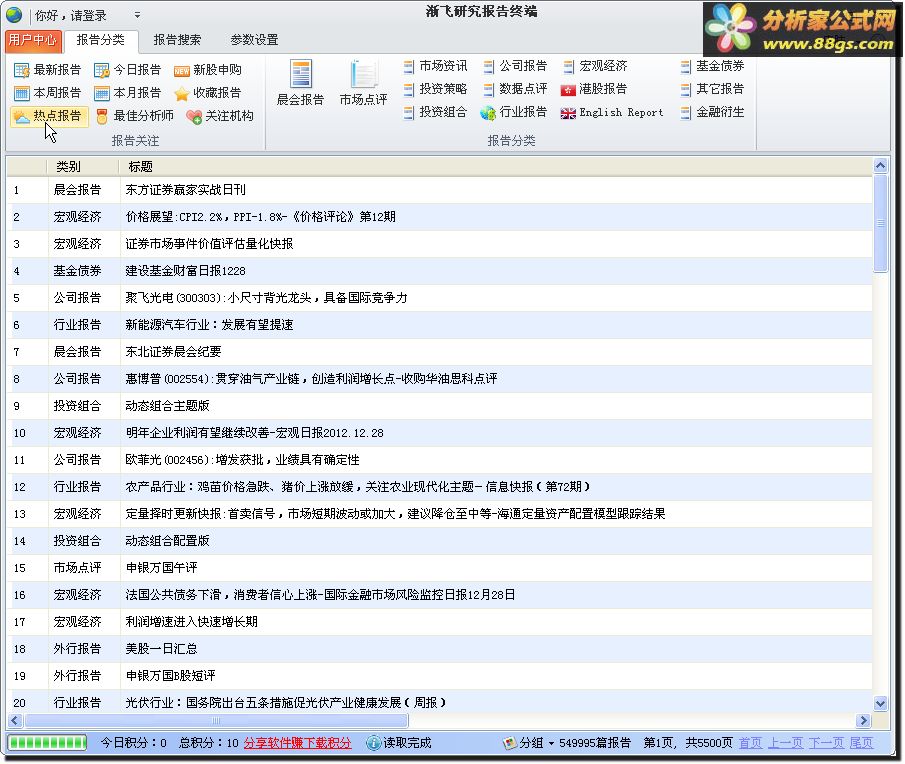905x764 pixels.
Task: Open the 最新报告 latest reports item
Action: pyautogui.click(x=47, y=70)
